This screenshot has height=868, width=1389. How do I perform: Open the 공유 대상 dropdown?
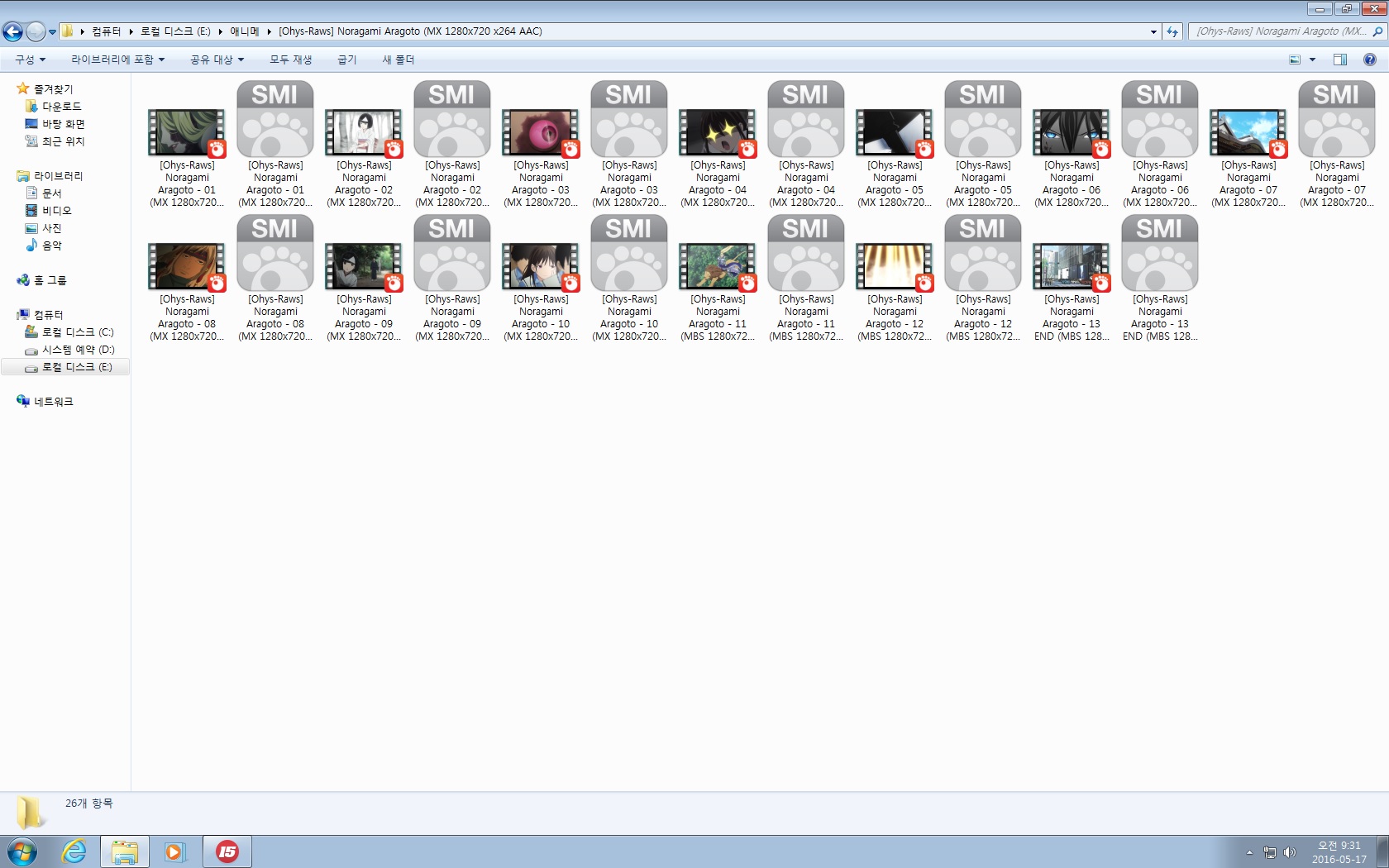pyautogui.click(x=217, y=60)
